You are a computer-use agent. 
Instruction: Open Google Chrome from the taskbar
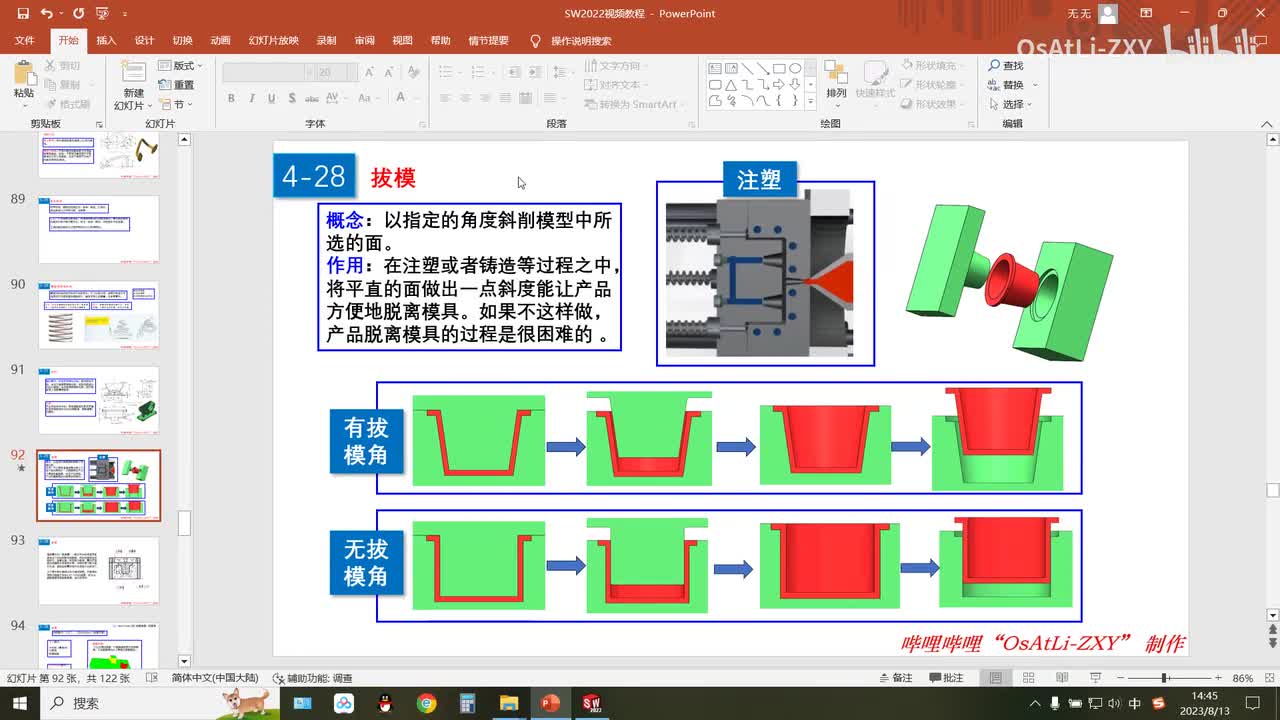(427, 703)
